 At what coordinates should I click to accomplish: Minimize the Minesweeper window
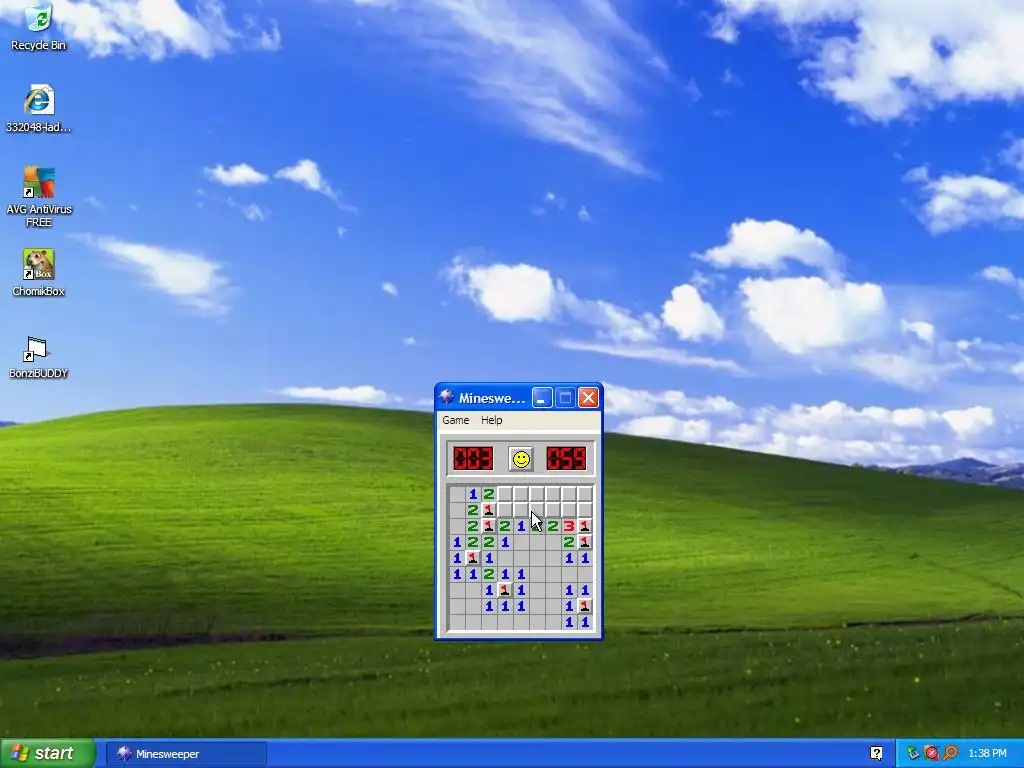pos(542,397)
